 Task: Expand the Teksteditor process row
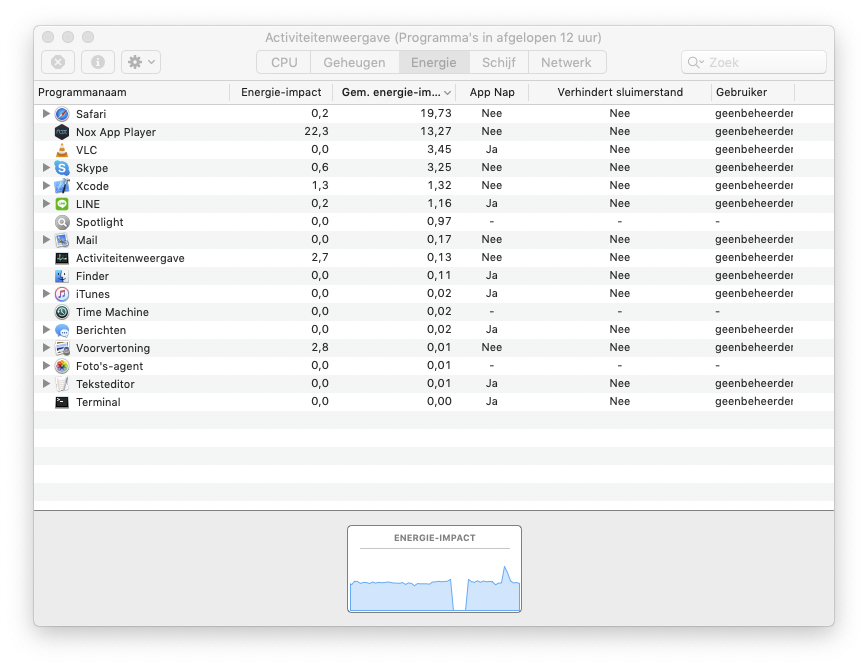[46, 383]
